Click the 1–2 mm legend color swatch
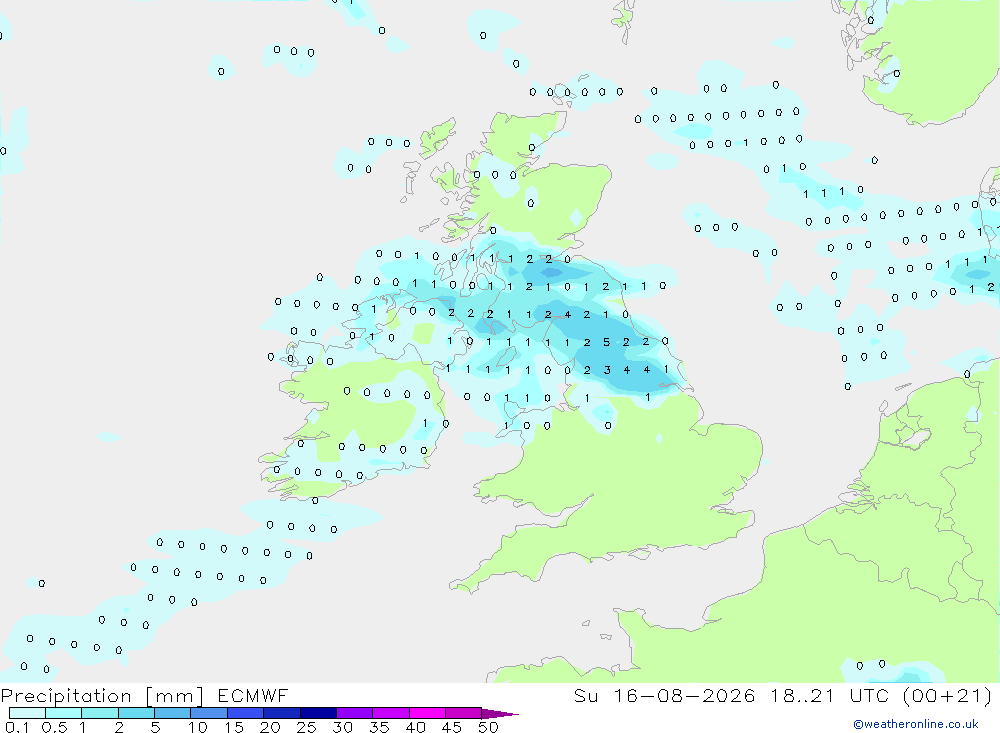Viewport: 1000px width, 733px height. click(x=99, y=713)
